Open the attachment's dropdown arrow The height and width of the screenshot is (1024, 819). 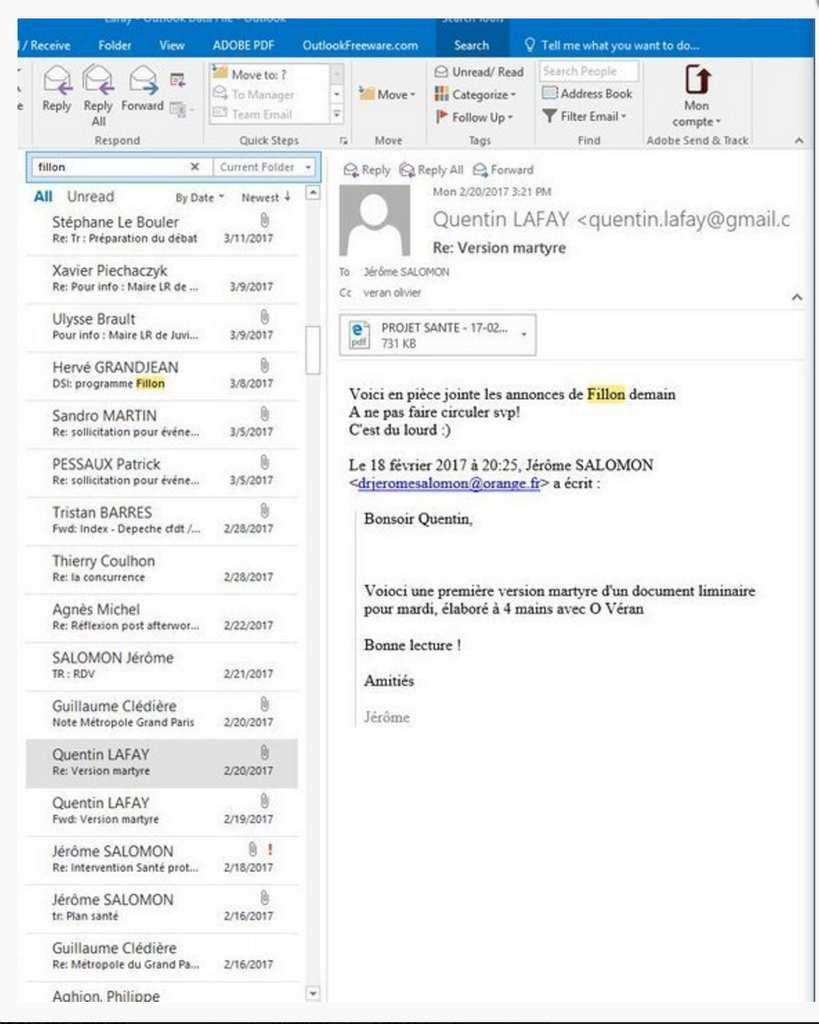[x=524, y=334]
